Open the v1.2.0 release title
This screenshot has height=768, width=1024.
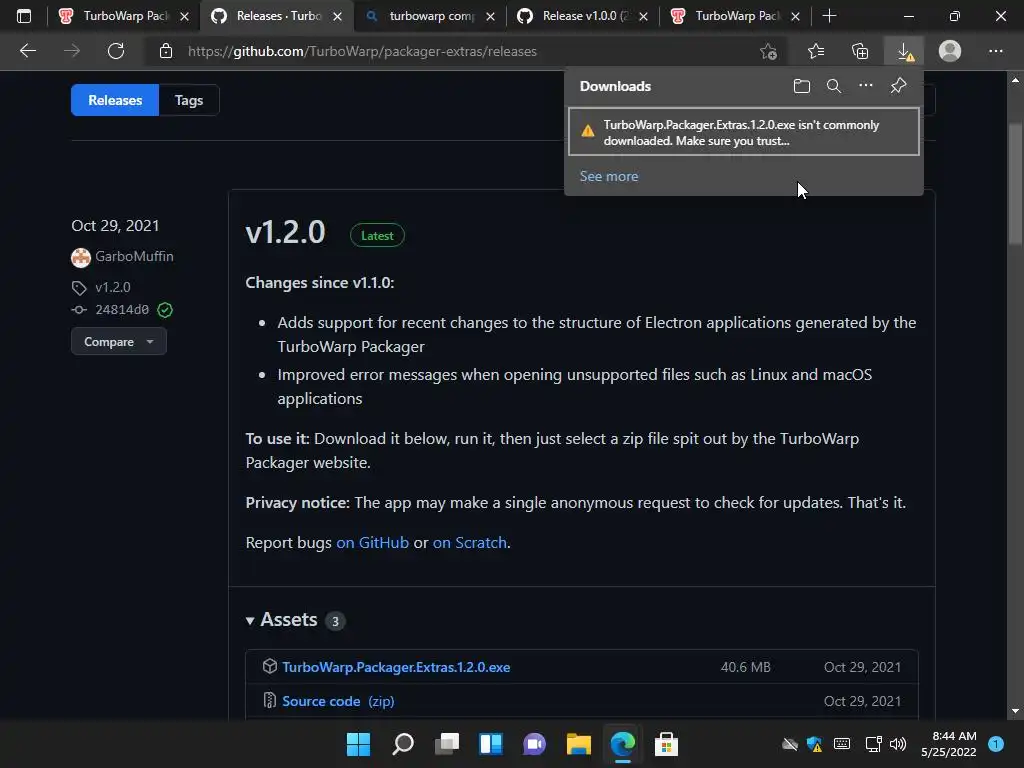click(285, 232)
